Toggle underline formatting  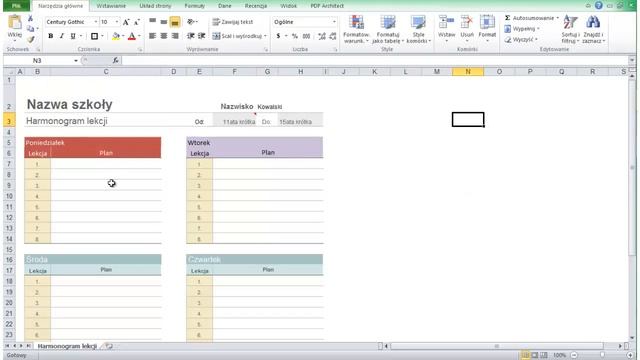[x=73, y=36]
